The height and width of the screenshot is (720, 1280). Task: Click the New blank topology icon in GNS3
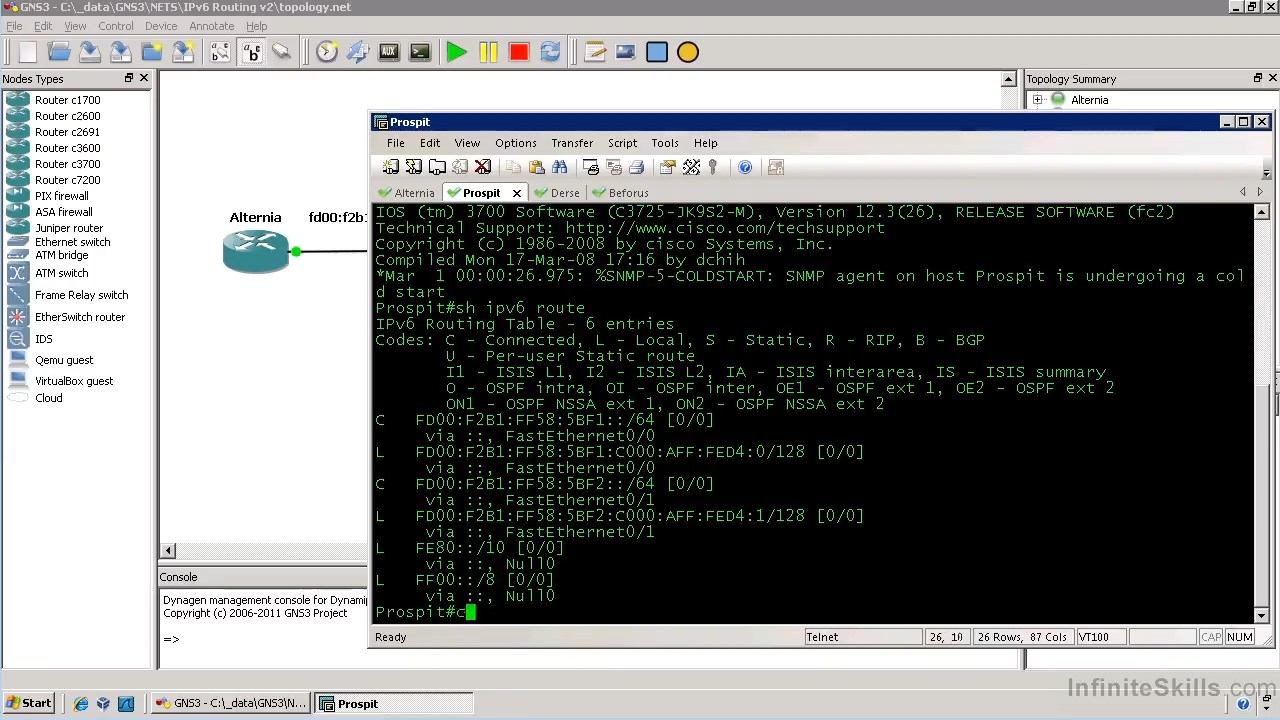(27, 52)
